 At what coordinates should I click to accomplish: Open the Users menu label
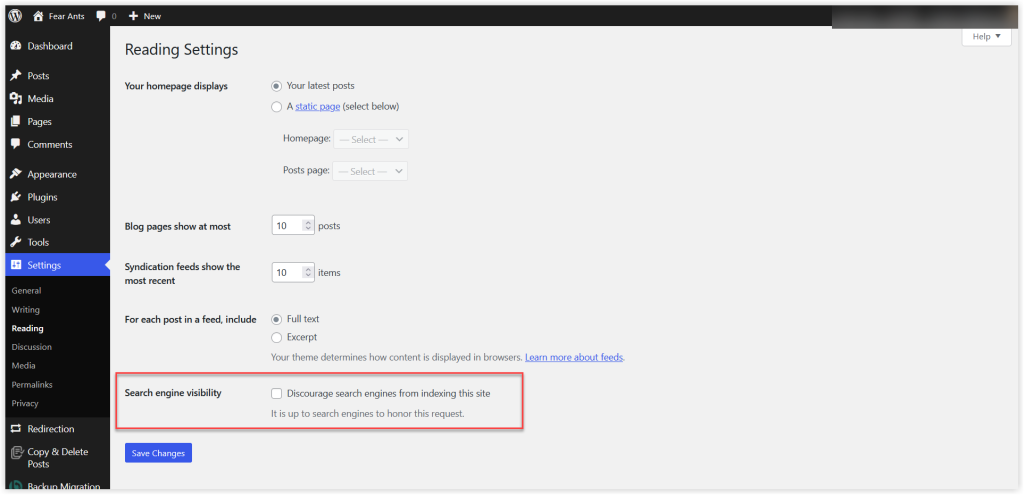pos(39,220)
